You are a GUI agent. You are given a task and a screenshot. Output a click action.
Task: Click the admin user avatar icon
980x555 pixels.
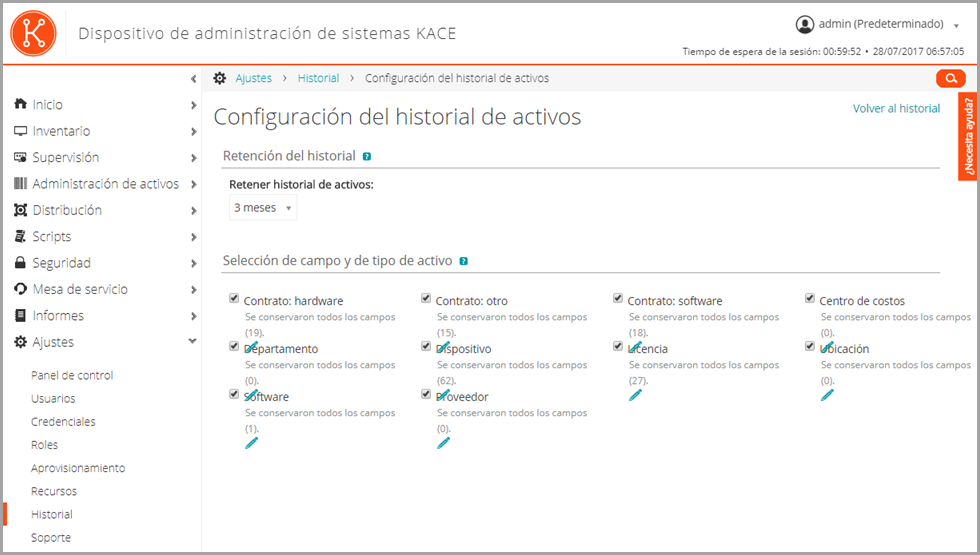pyautogui.click(x=804, y=24)
